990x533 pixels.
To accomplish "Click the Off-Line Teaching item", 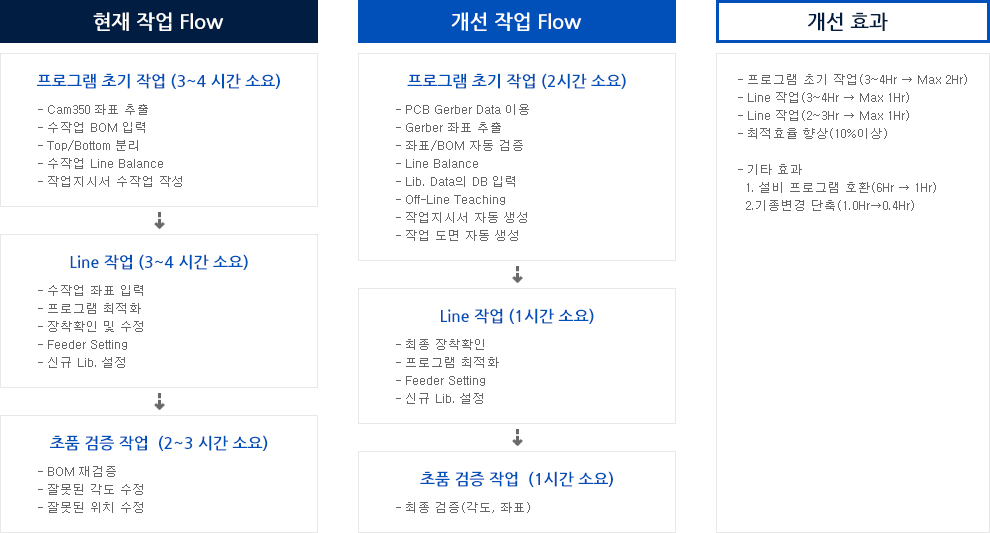I will tap(451, 200).
